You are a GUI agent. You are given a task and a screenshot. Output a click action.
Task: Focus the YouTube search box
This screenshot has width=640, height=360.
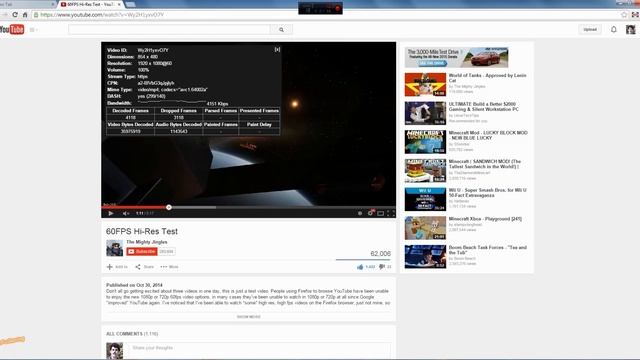click(x=169, y=29)
